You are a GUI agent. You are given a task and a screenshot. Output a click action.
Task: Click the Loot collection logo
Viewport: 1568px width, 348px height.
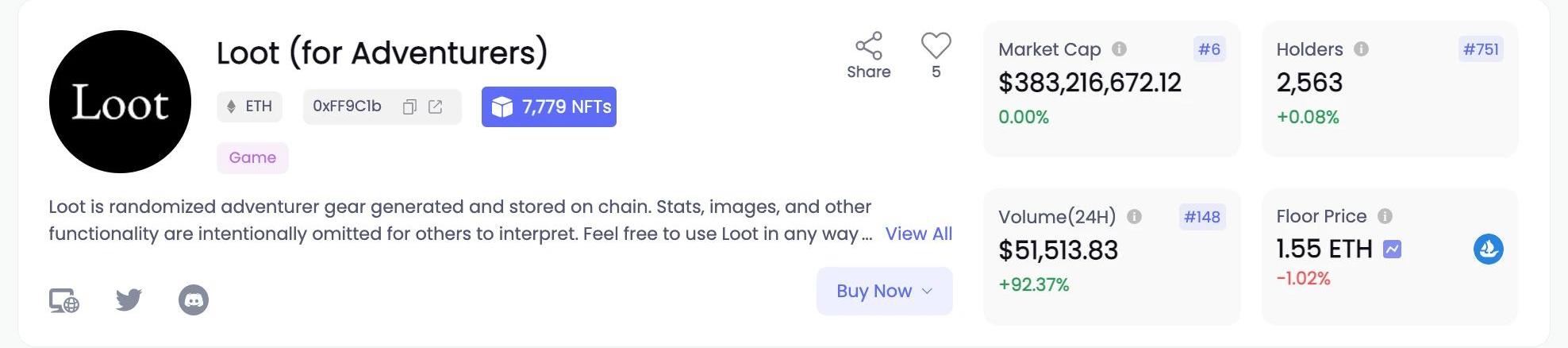(x=120, y=102)
